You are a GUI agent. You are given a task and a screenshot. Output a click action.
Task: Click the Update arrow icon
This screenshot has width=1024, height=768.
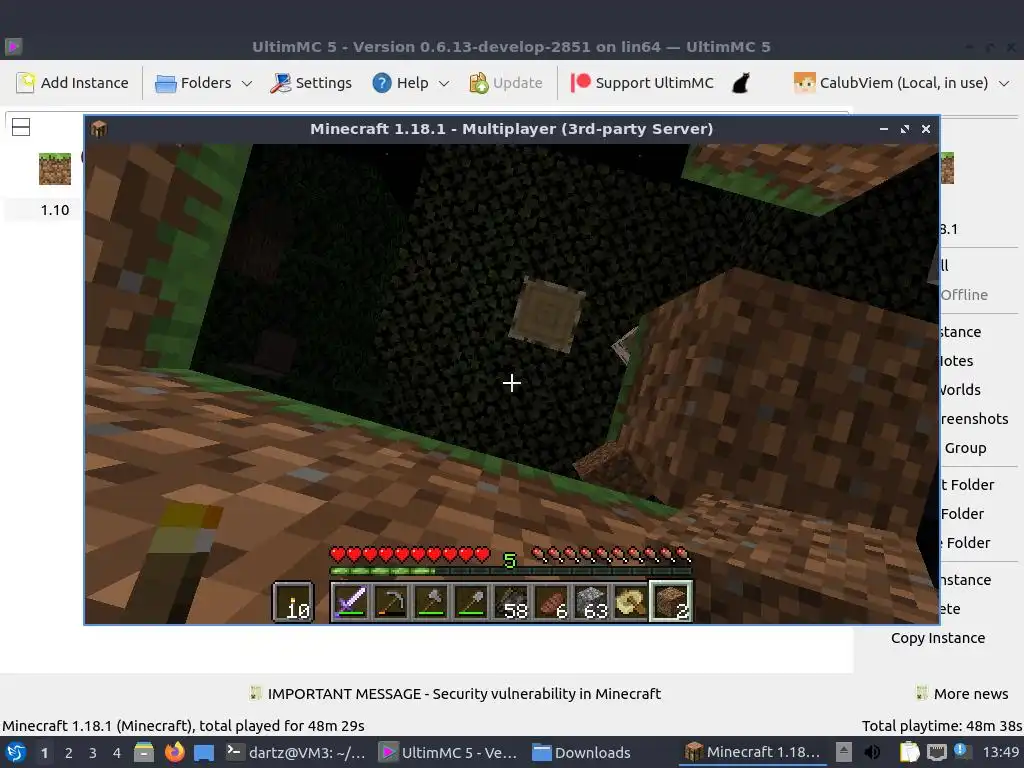pyautogui.click(x=479, y=83)
